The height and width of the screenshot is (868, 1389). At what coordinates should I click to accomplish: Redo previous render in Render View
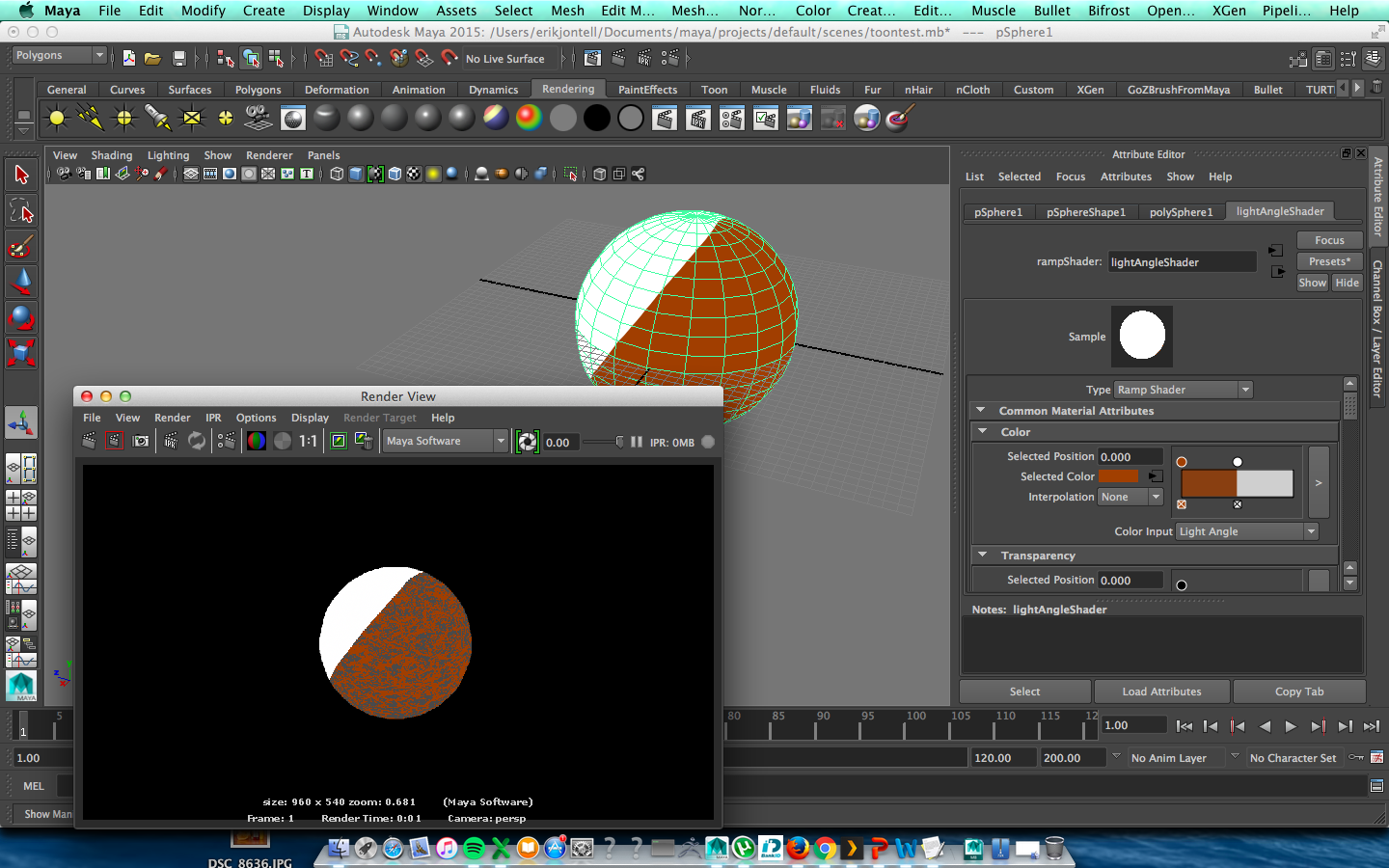pyautogui.click(x=89, y=441)
